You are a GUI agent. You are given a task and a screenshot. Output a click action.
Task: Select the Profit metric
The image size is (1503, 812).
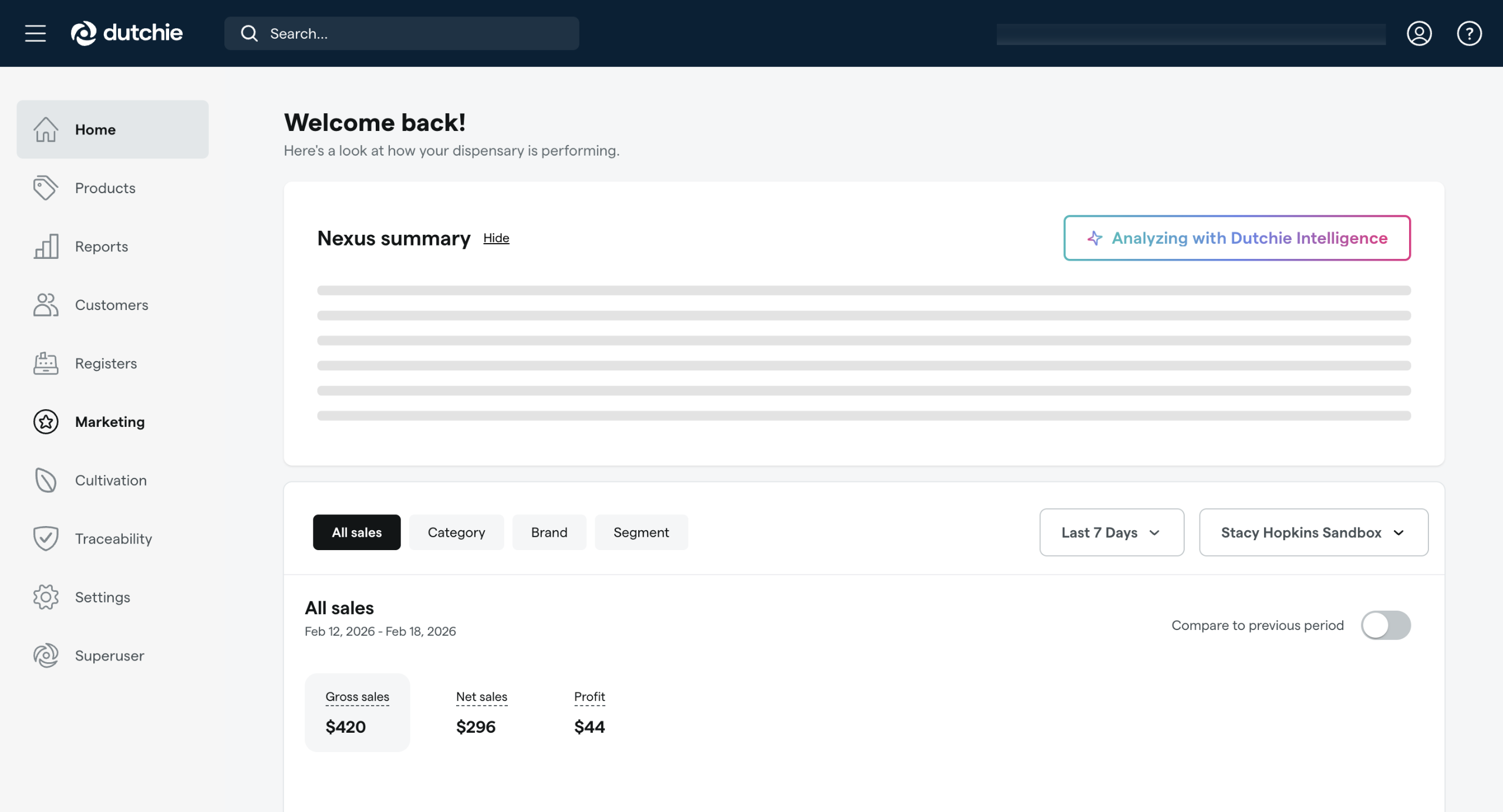pyautogui.click(x=589, y=712)
